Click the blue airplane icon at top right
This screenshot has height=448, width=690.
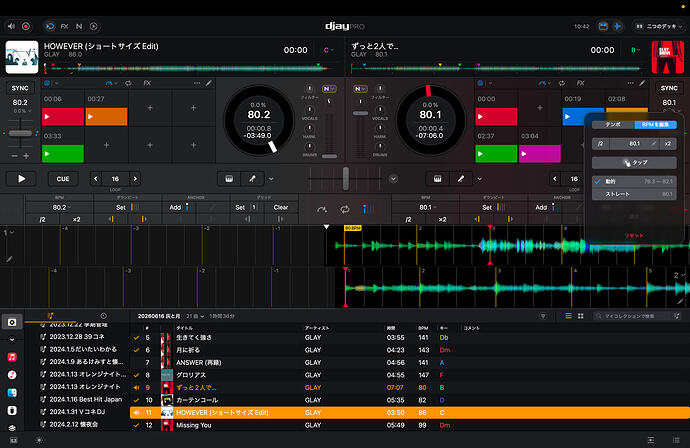[x=617, y=26]
